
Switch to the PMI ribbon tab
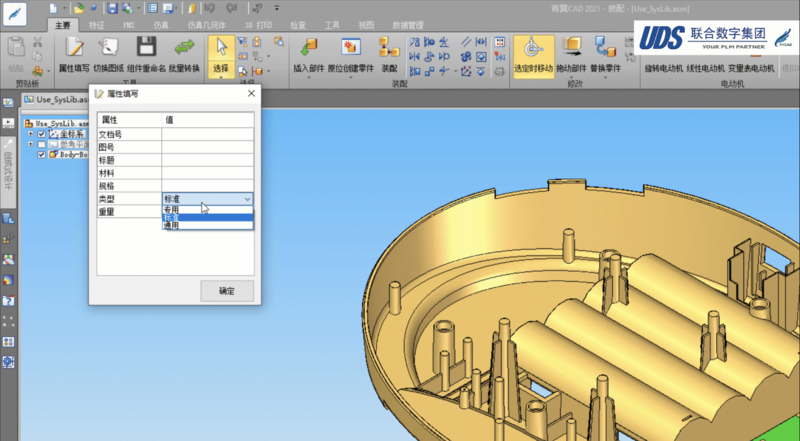point(129,25)
